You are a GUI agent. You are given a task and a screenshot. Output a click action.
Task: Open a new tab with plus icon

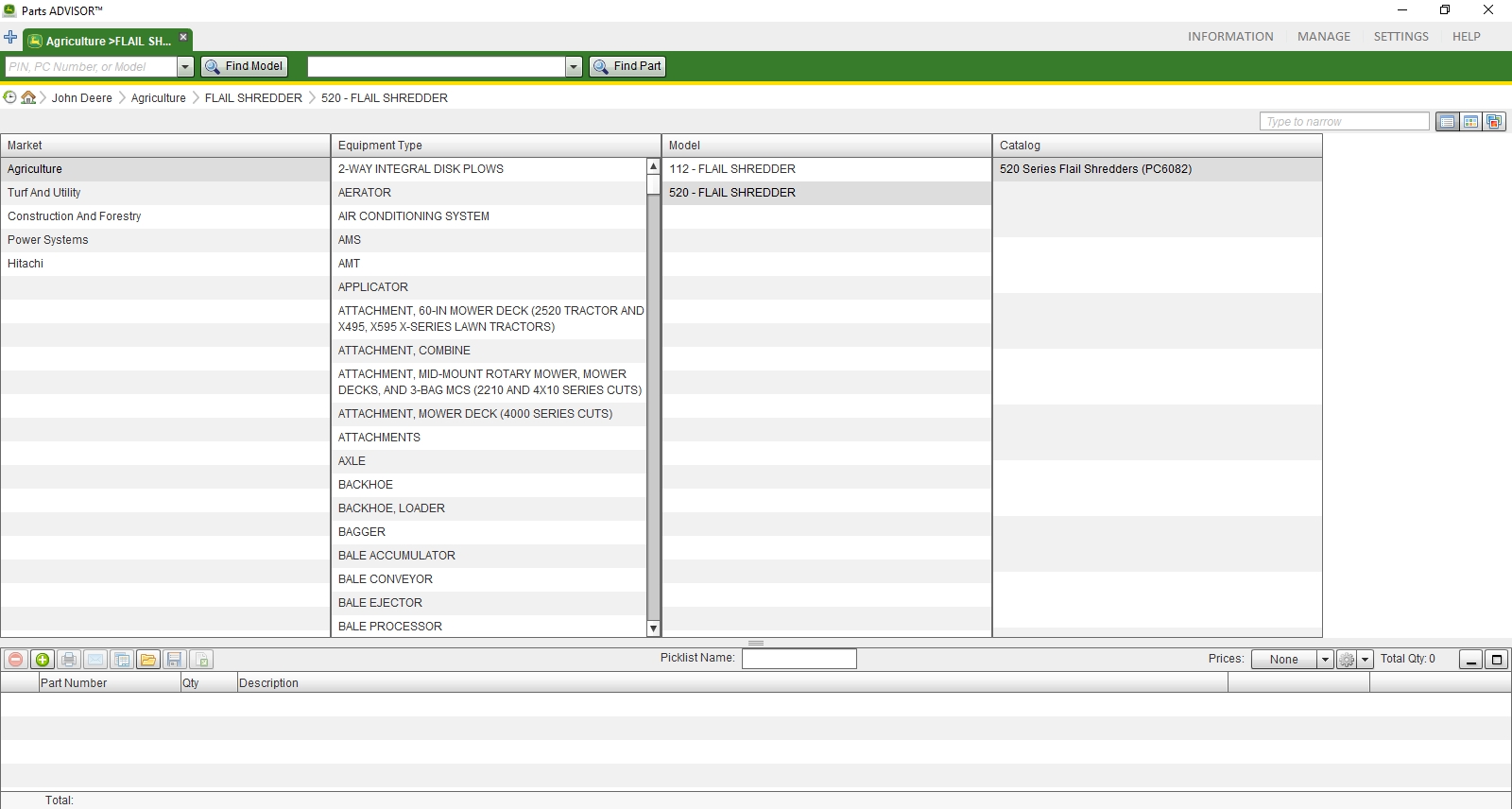tap(10, 38)
